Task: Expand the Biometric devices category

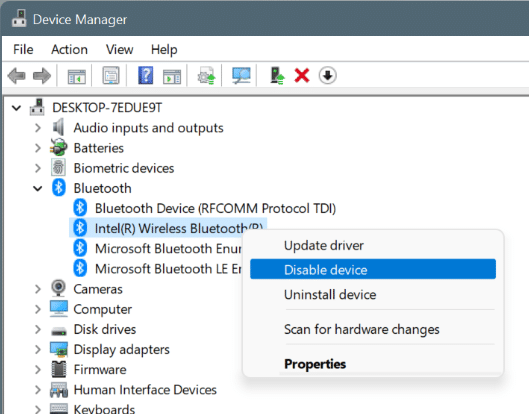Action: click(38, 168)
